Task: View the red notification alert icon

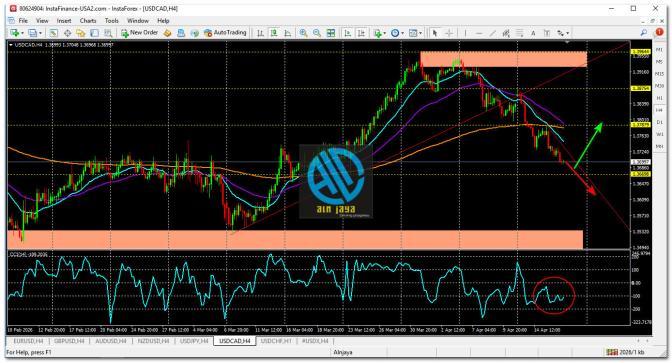Action: coord(659,33)
